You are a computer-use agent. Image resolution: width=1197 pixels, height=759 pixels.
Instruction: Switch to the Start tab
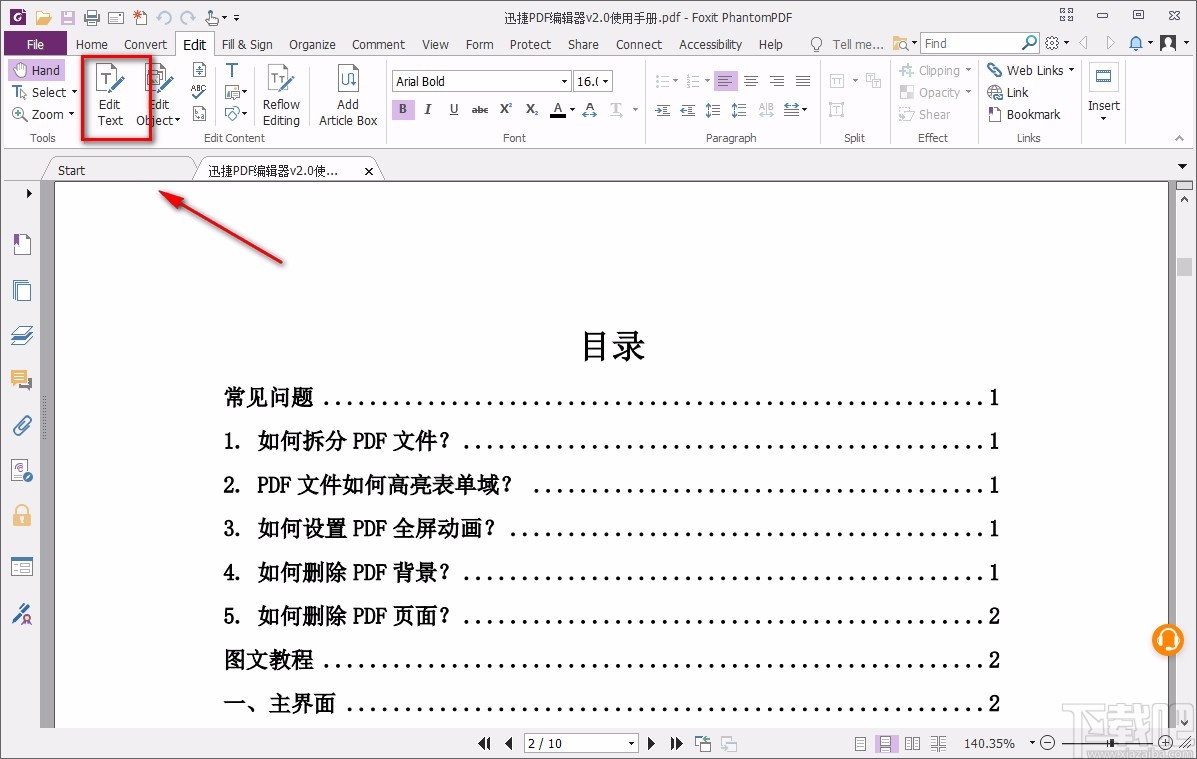(x=70, y=170)
